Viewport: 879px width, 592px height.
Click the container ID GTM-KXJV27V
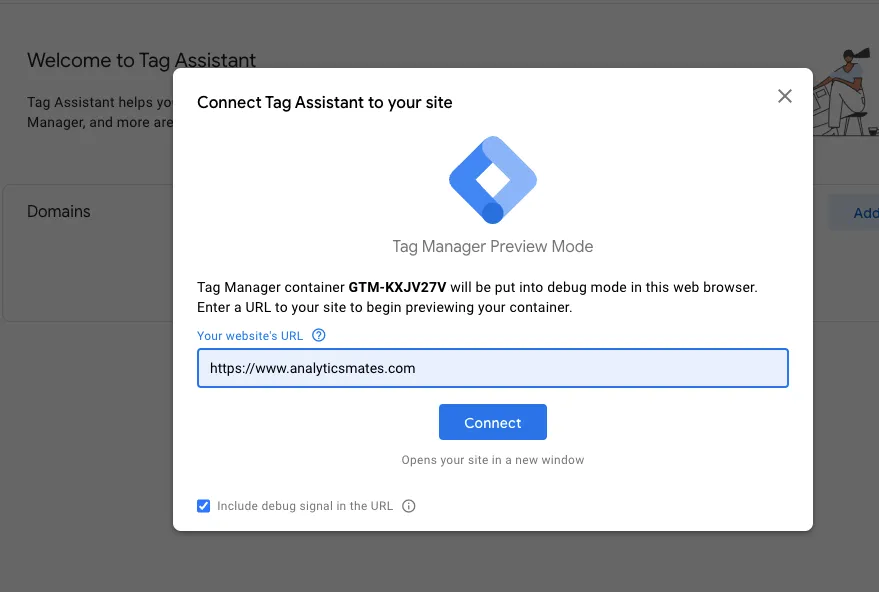tap(397, 287)
